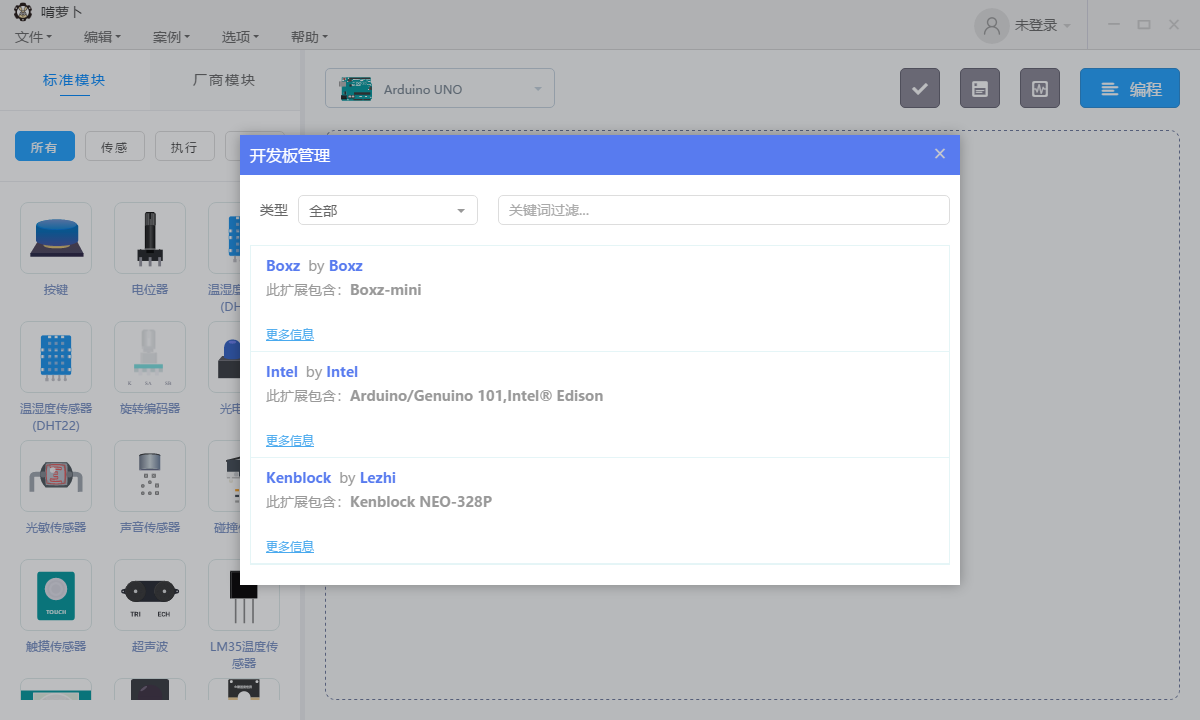Focus the 关键词过滤 search field

tap(724, 210)
